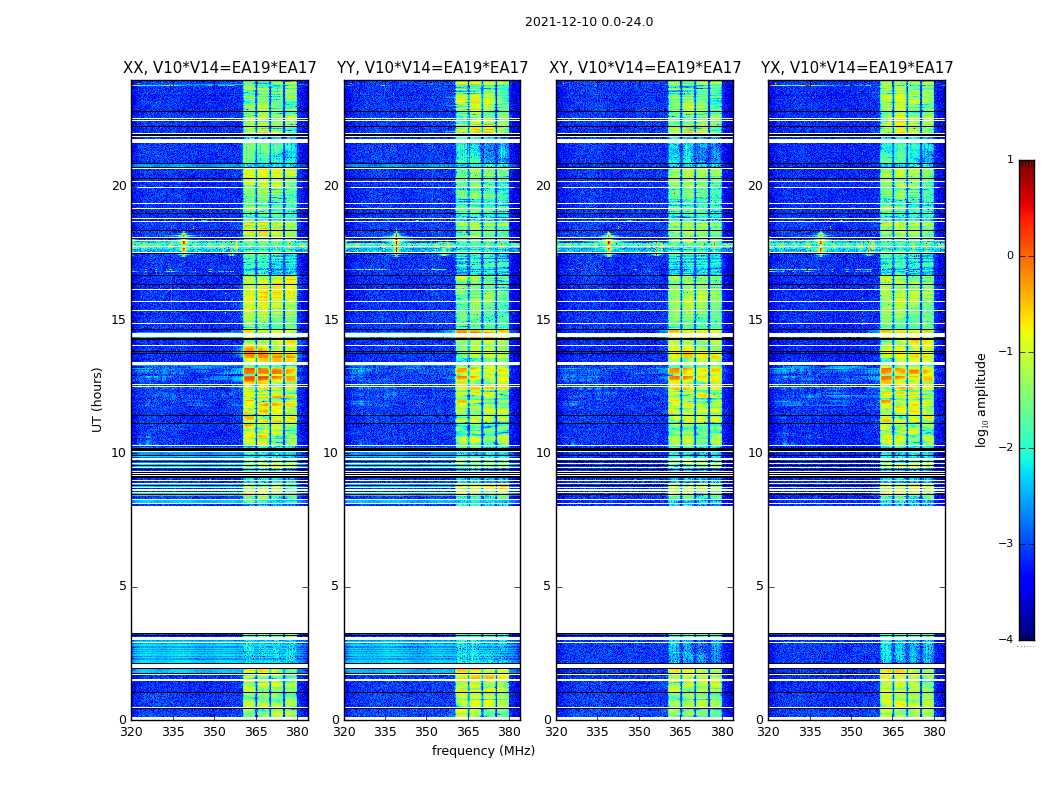The height and width of the screenshot is (800, 1050).
Task: Click the 365 MHz tick label under YX panel
Action: pyautogui.click(x=892, y=732)
